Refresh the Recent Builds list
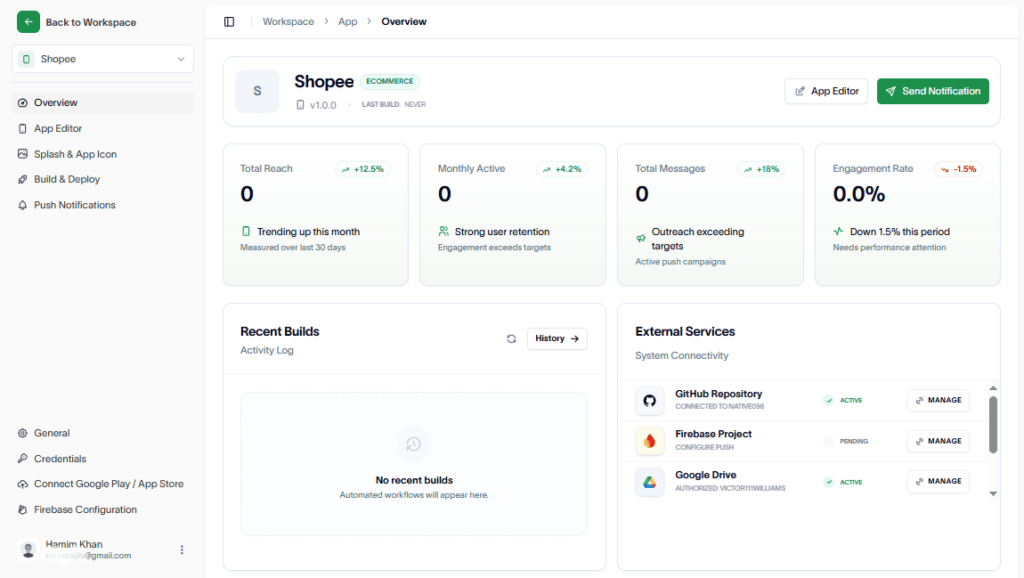1024x578 pixels. pos(511,338)
